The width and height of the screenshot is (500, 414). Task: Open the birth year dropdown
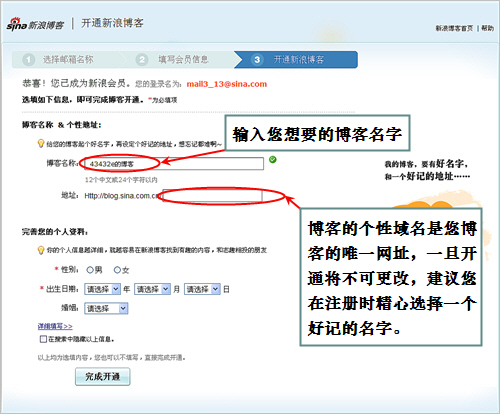pyautogui.click(x=102, y=289)
